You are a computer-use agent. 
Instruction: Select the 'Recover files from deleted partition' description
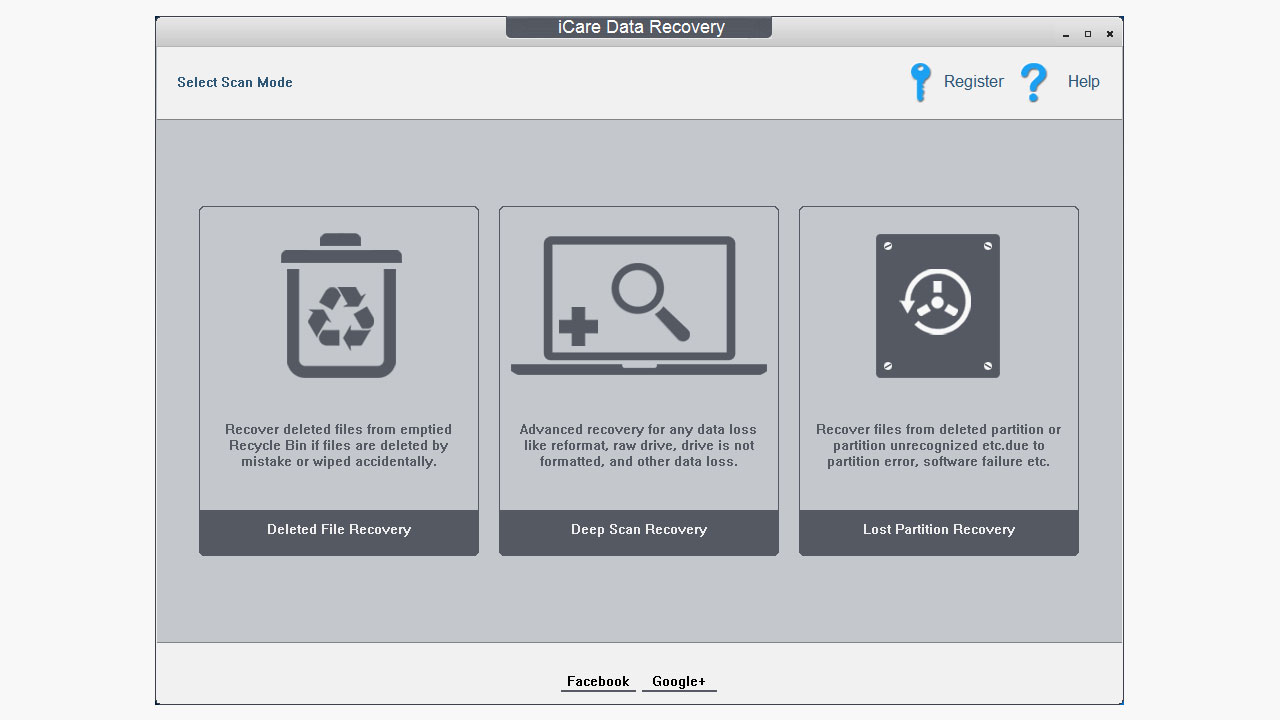[x=939, y=445]
